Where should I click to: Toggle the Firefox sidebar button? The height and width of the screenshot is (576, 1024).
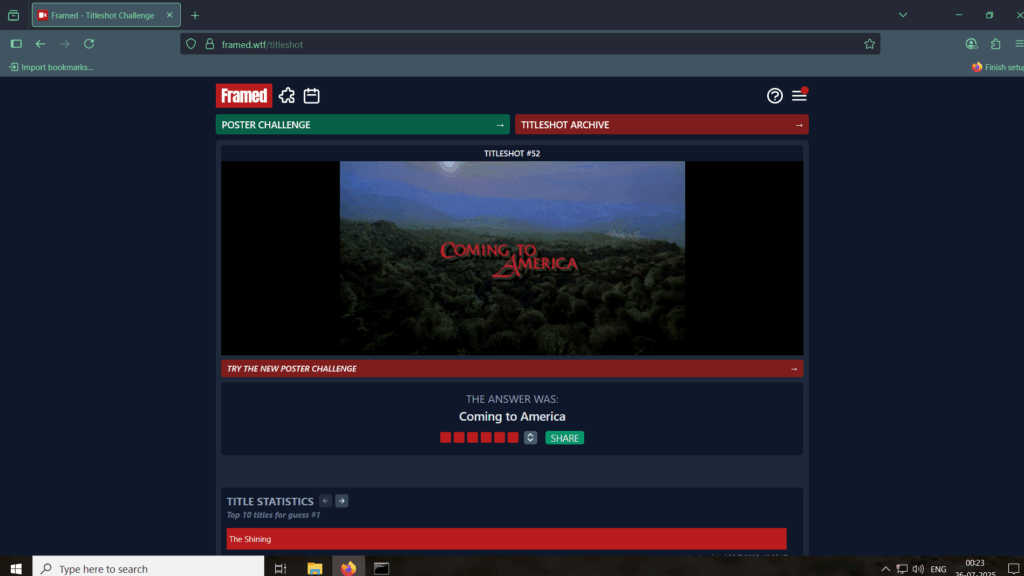click(x=16, y=44)
